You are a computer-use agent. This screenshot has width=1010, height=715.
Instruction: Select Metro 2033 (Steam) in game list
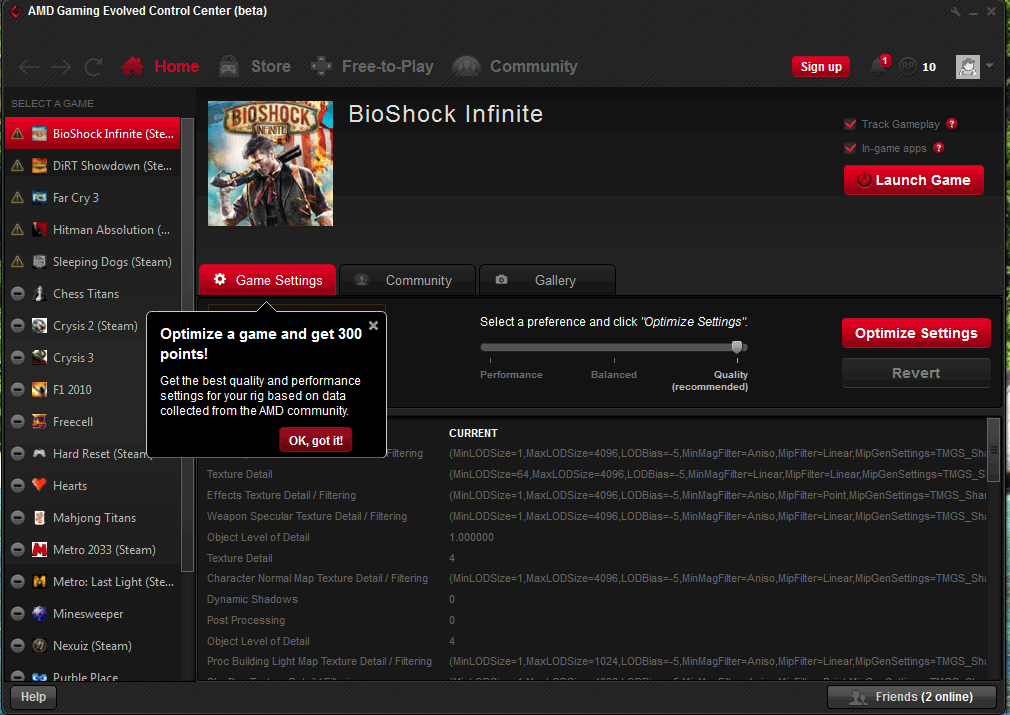(x=93, y=549)
